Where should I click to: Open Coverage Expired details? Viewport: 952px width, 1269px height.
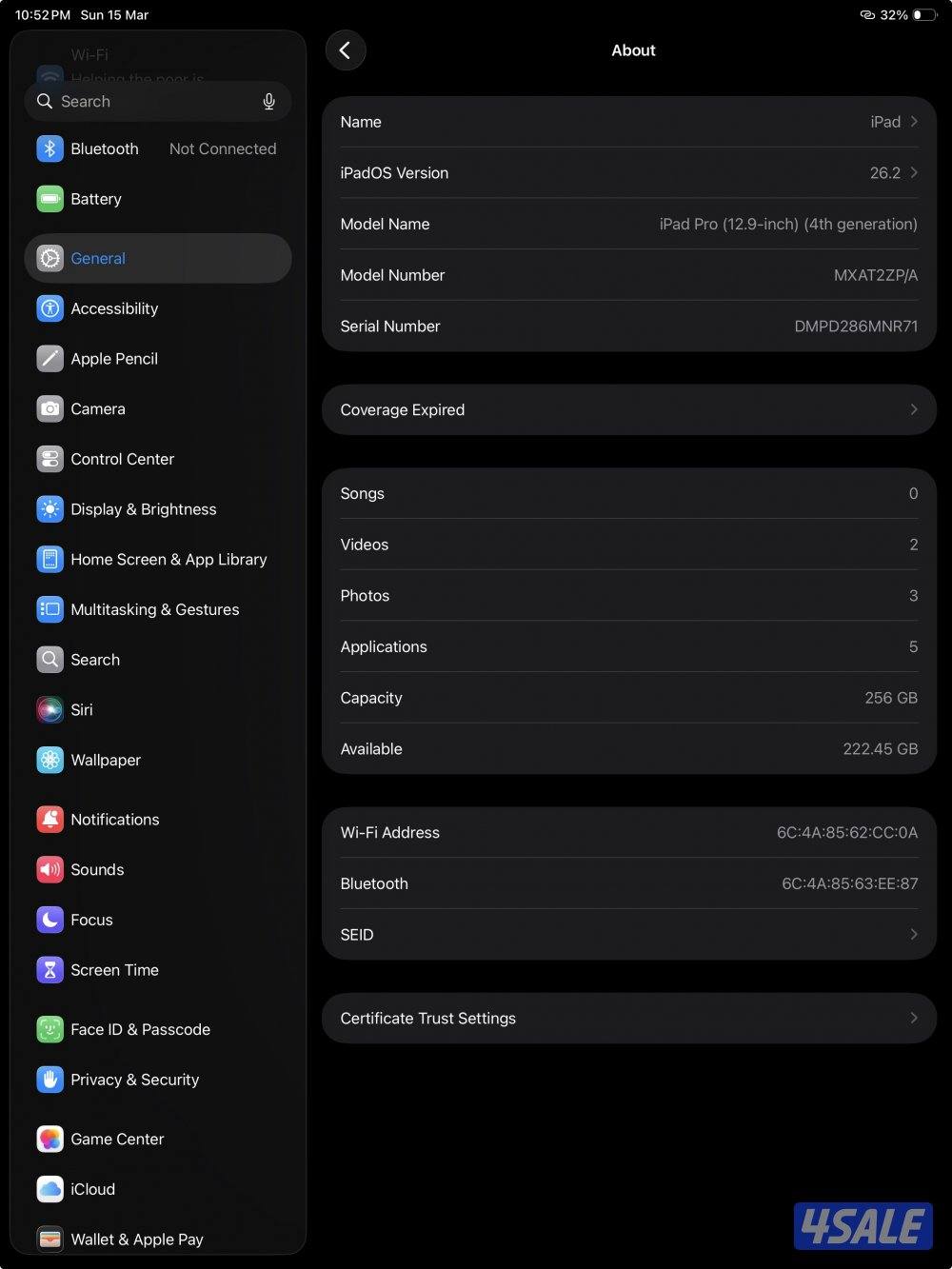[x=628, y=409]
